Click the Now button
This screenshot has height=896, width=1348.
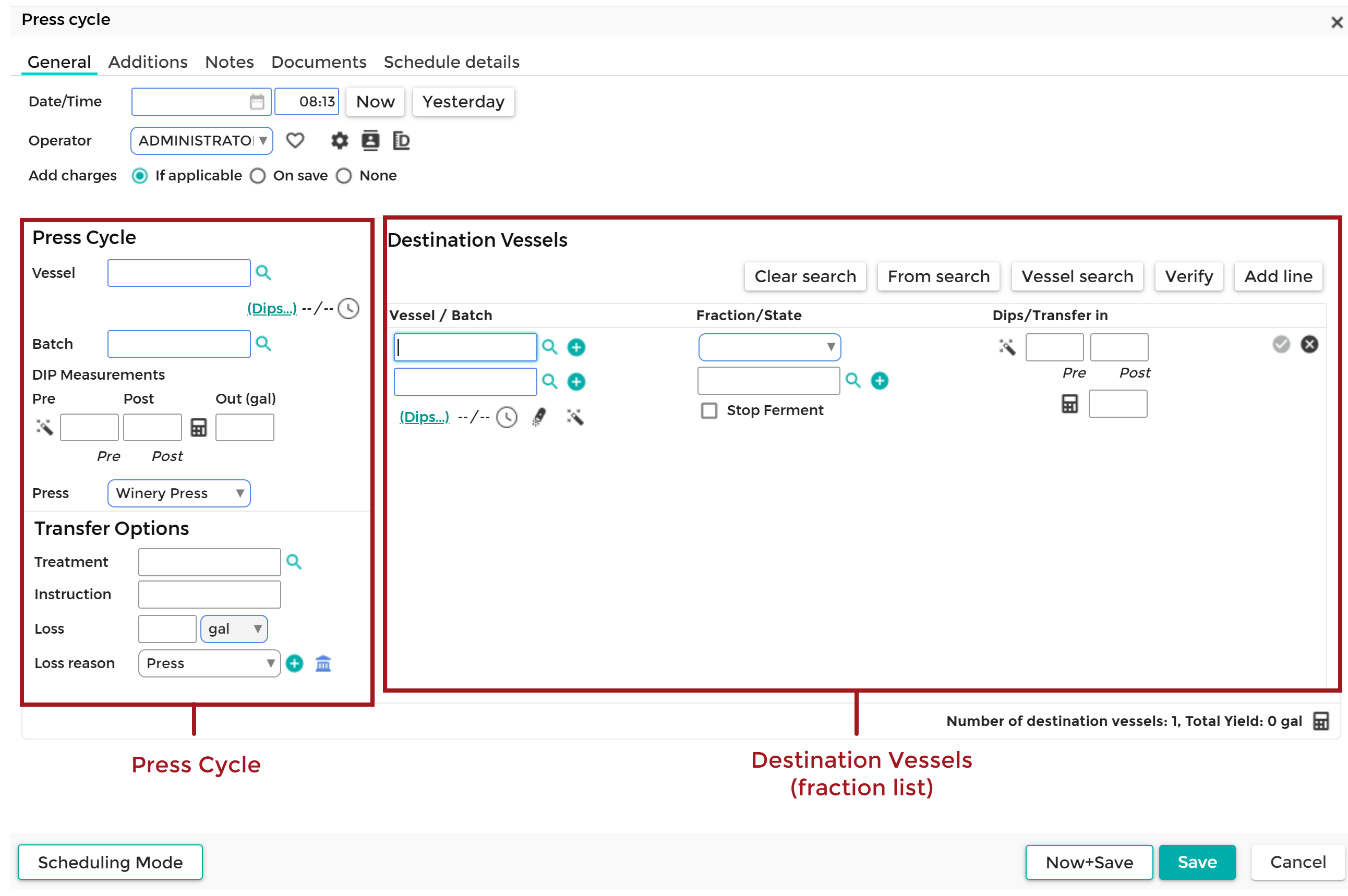click(376, 102)
